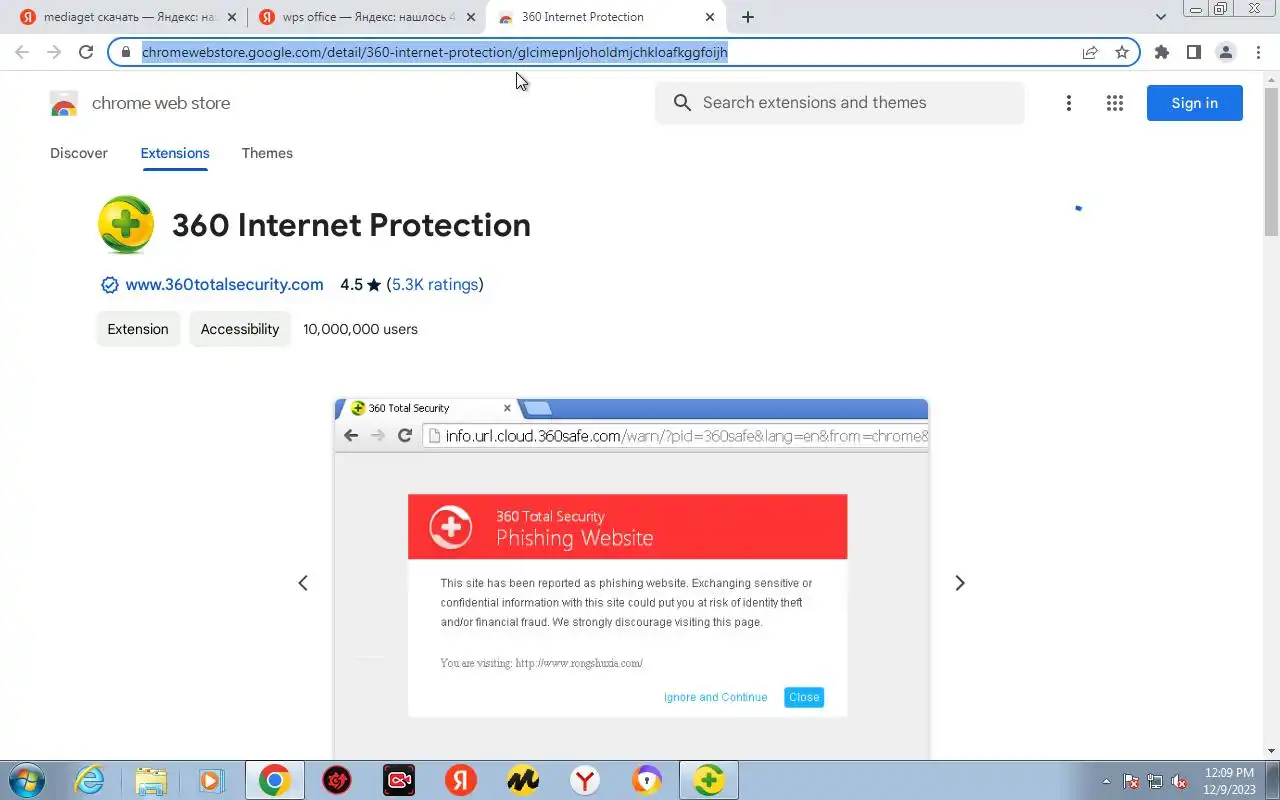
Task: Focus the Search extensions and themes field
Action: coord(840,103)
